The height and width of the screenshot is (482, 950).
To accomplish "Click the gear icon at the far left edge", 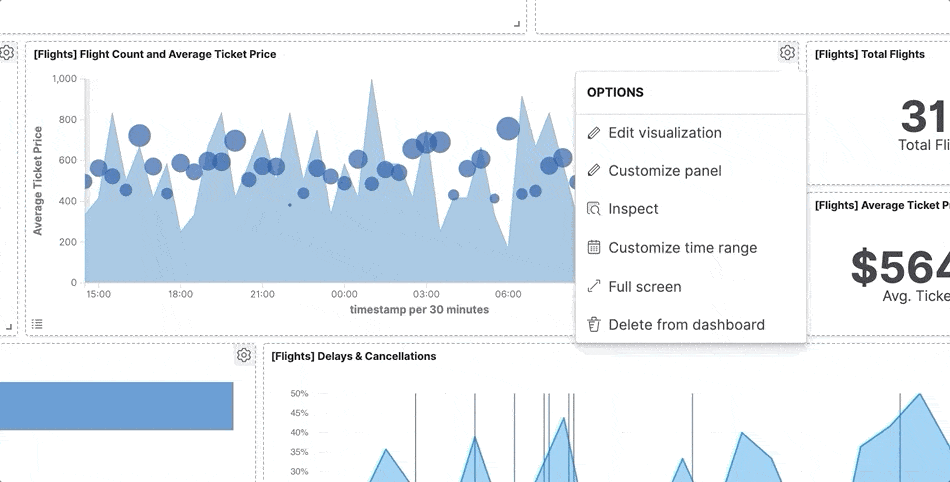I will (x=7, y=53).
